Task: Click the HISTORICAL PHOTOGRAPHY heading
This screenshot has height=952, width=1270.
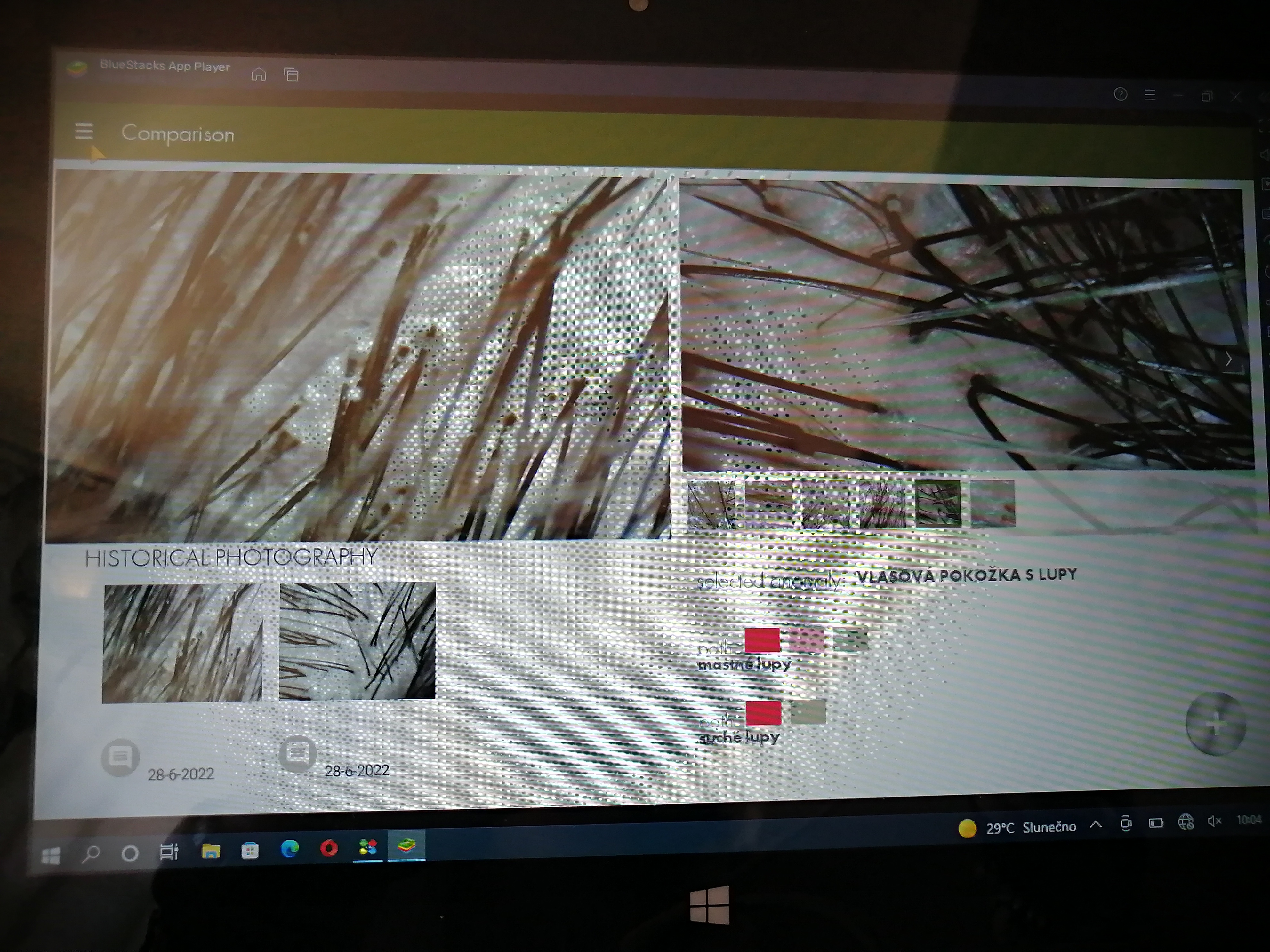Action: coord(231,557)
